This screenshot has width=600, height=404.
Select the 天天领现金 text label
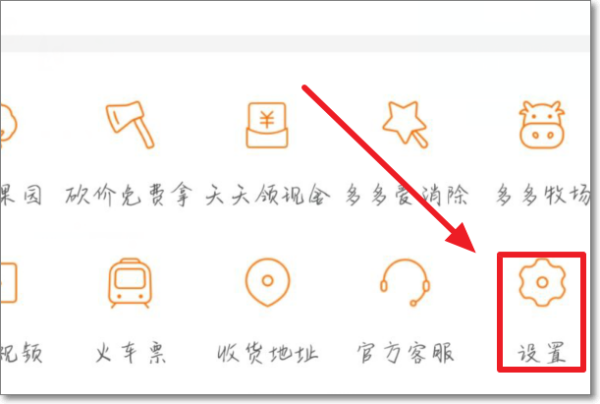pos(267,195)
